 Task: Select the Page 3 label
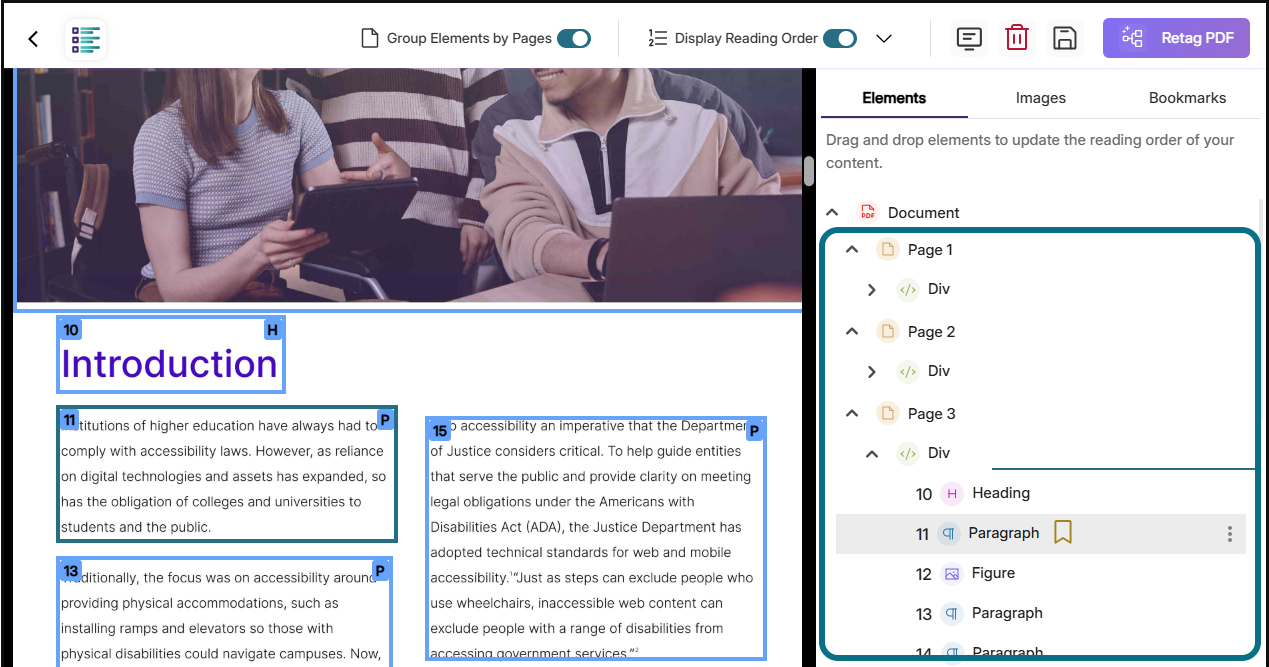[x=931, y=413]
